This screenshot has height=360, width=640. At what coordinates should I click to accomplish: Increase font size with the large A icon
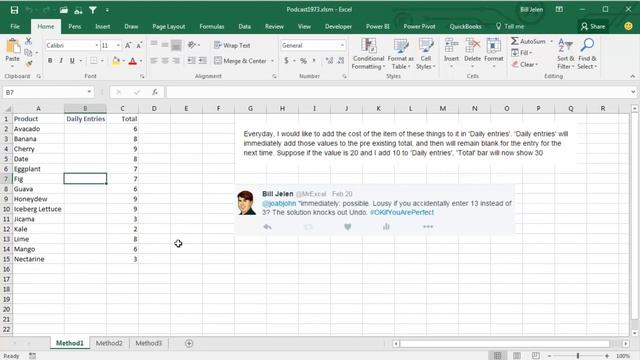pos(128,45)
